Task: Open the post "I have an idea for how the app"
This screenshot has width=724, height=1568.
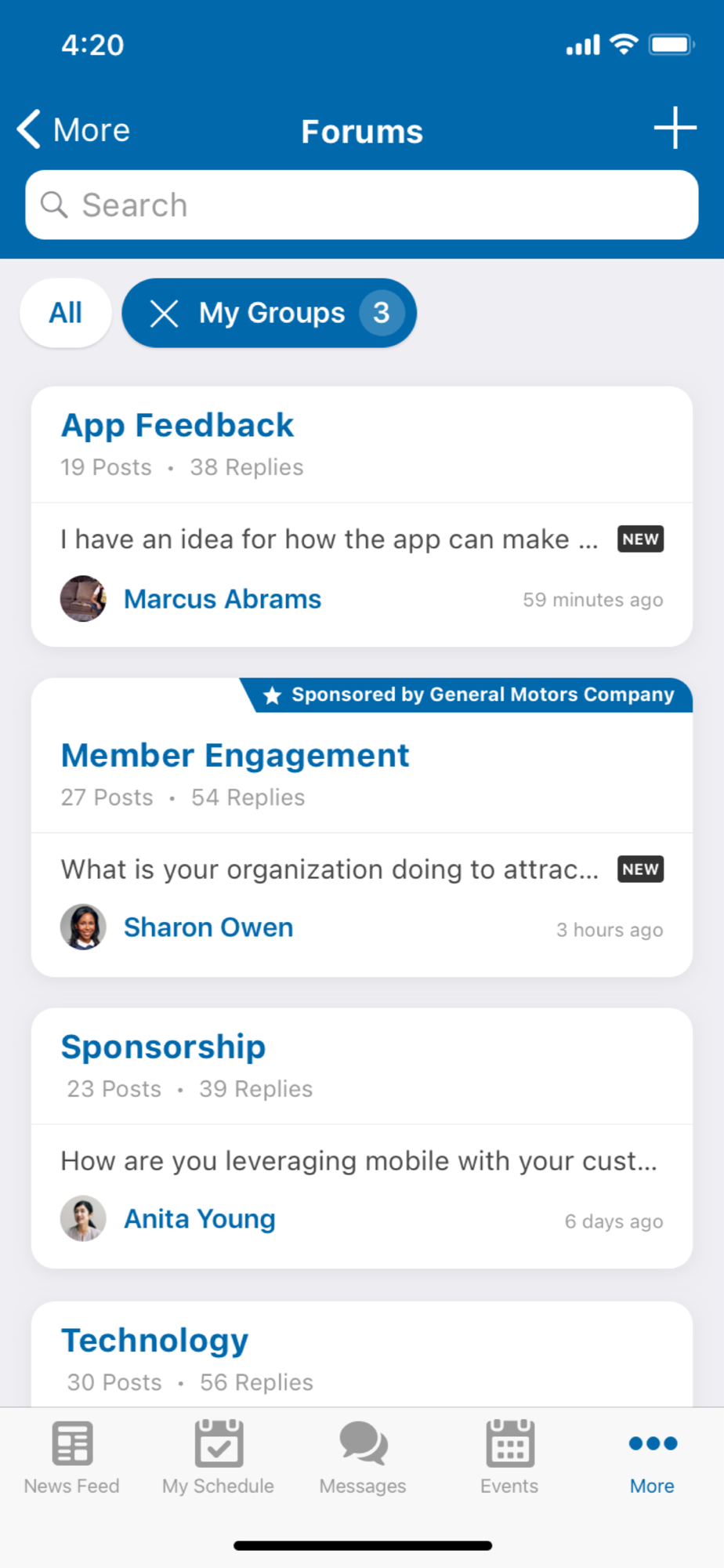Action: click(x=329, y=540)
